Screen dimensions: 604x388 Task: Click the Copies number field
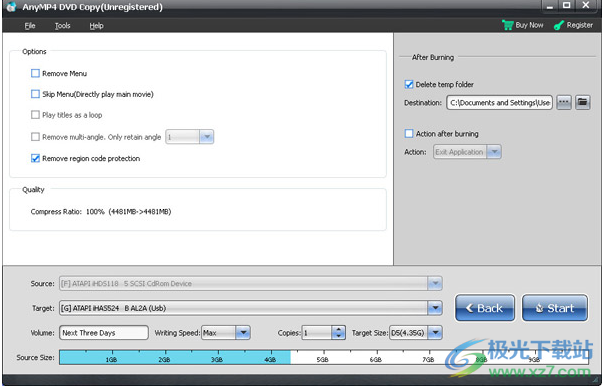[317, 333]
